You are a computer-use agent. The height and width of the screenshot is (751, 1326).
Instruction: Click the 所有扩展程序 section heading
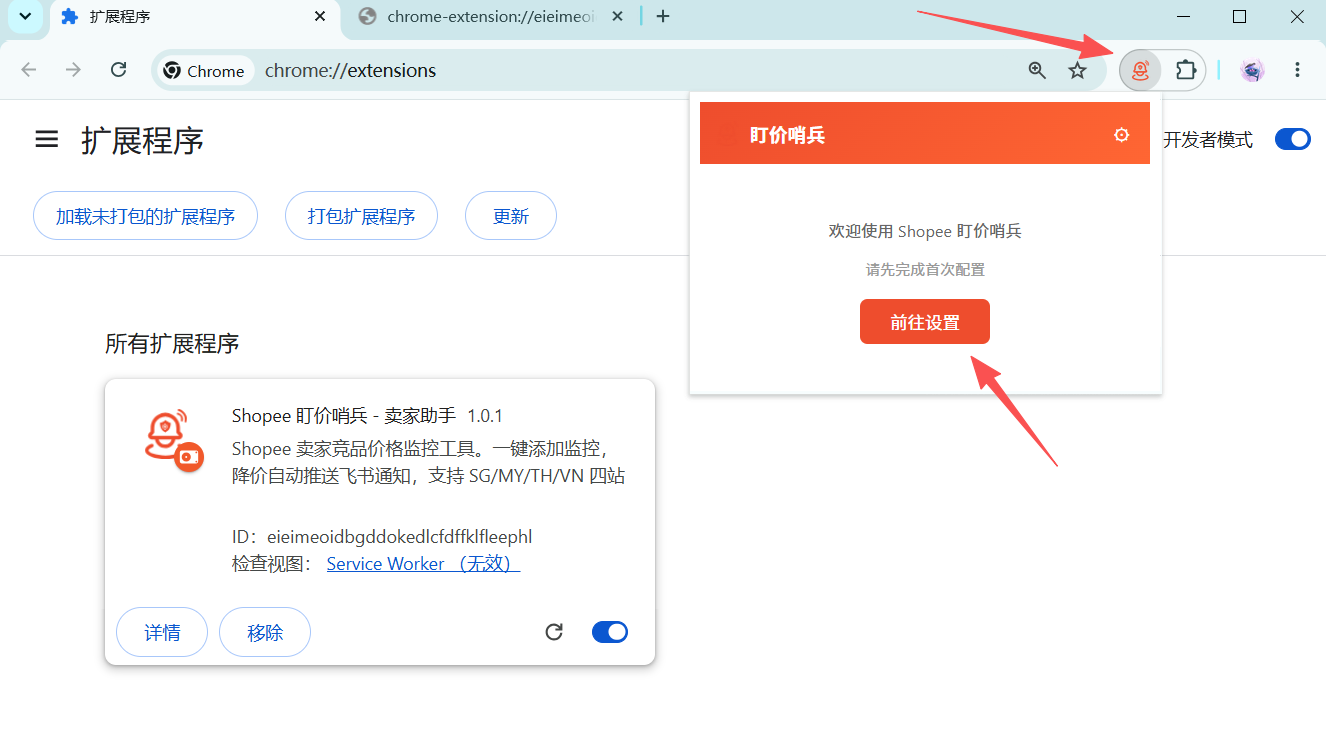click(172, 344)
